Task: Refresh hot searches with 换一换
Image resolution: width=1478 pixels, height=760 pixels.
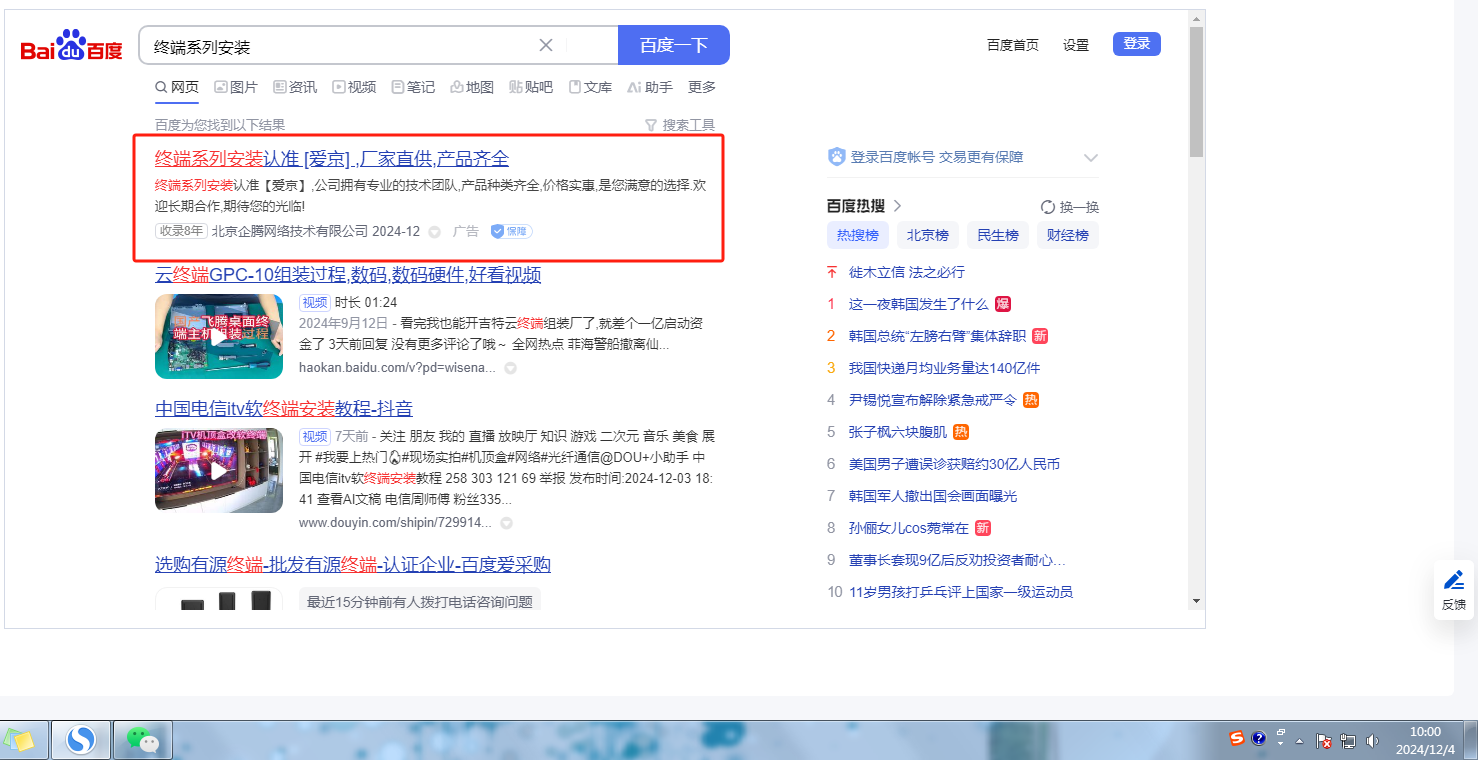Action: (x=1070, y=207)
